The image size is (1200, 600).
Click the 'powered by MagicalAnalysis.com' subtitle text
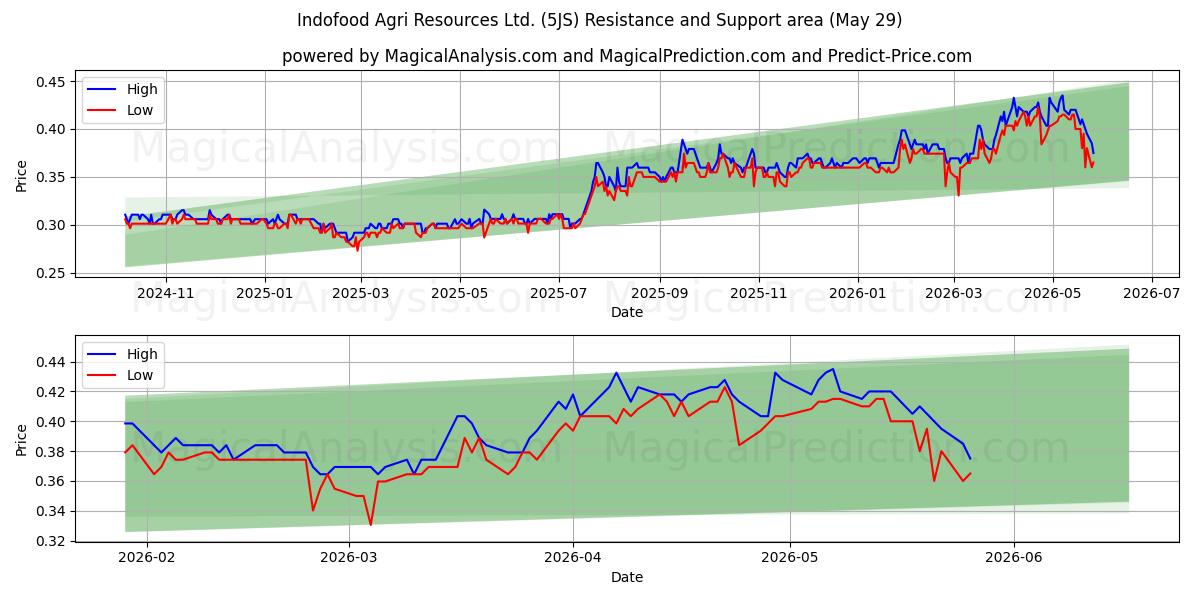click(627, 56)
